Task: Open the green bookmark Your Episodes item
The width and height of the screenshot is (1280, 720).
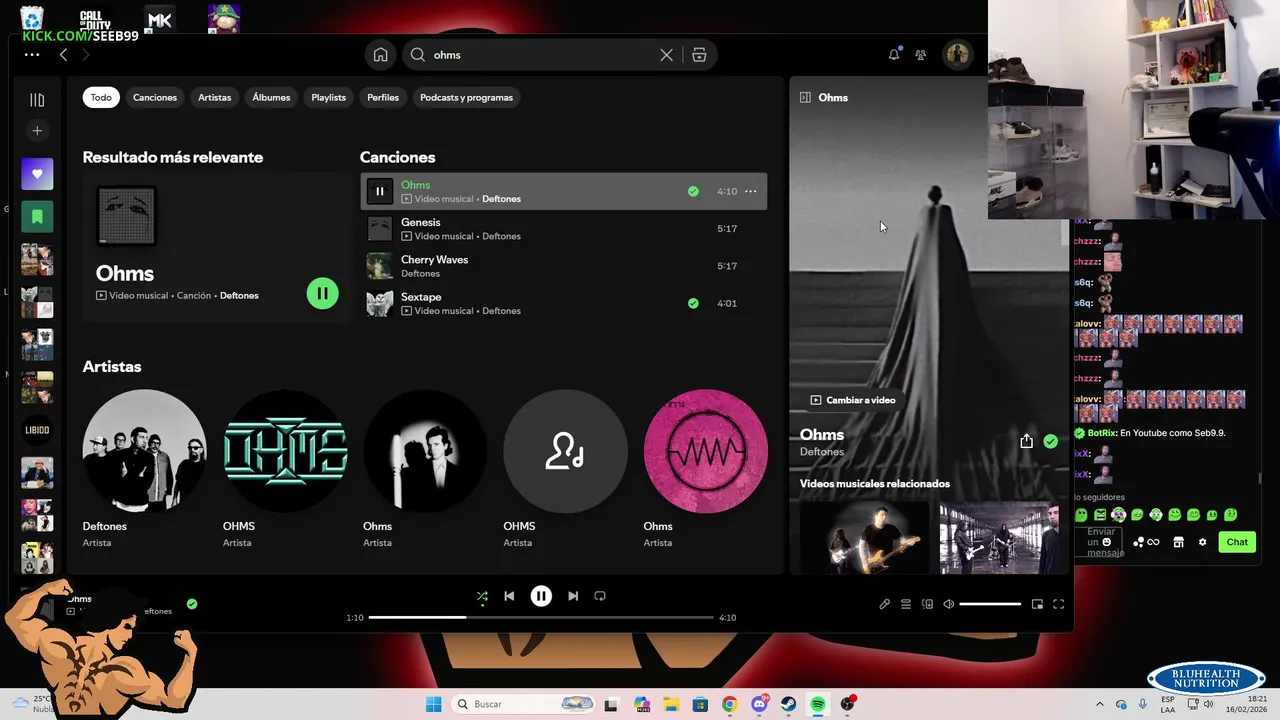Action: [x=37, y=217]
